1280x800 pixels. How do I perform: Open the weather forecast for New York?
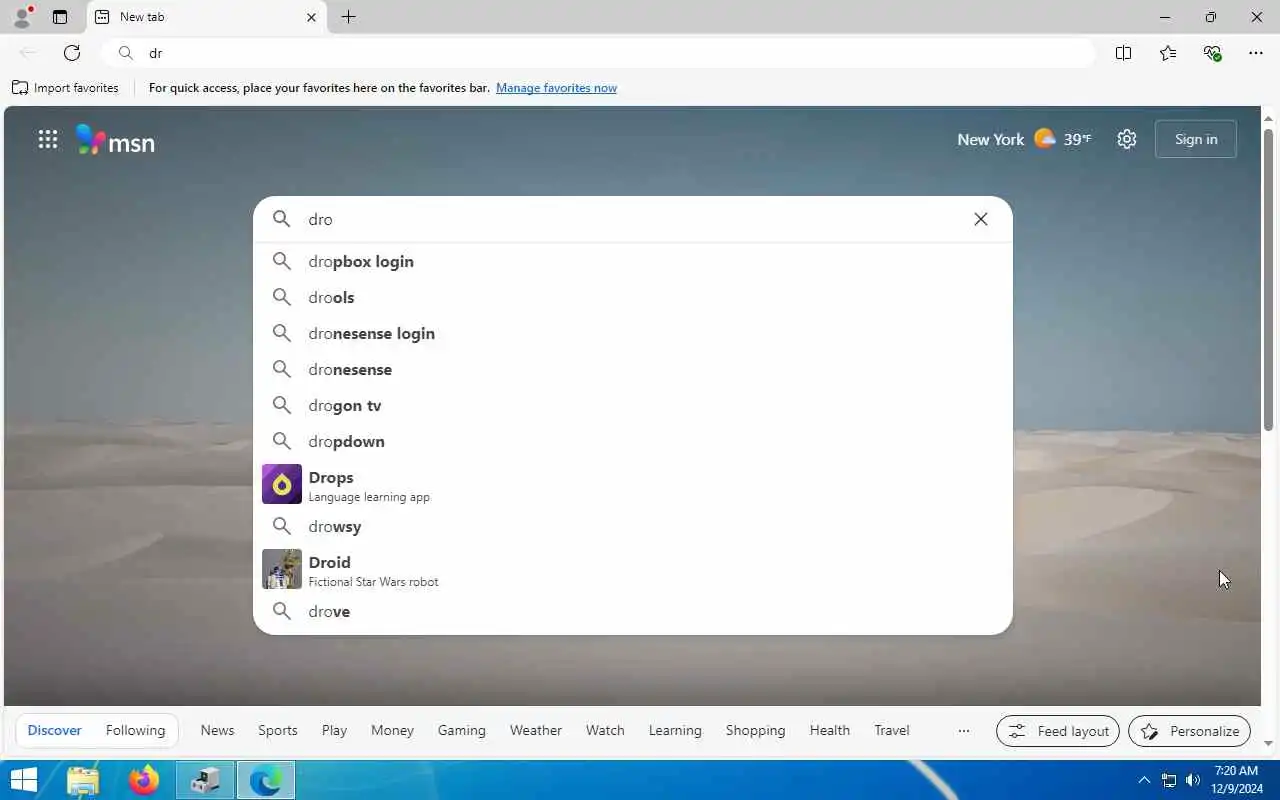click(x=1024, y=139)
